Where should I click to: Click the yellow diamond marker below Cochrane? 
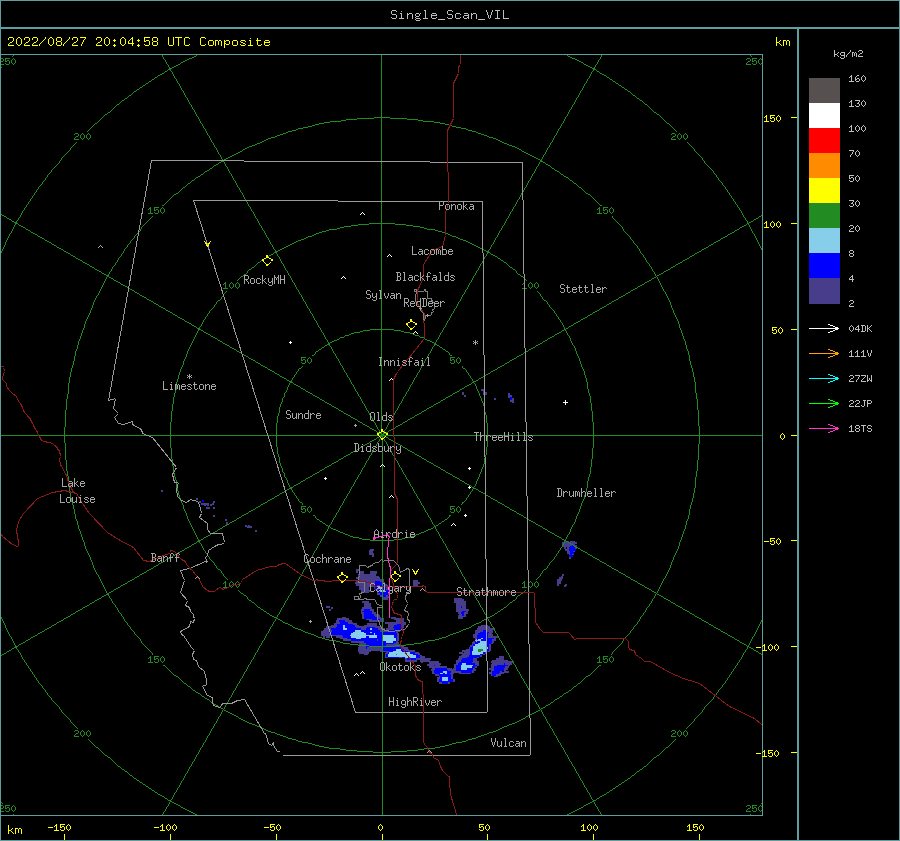tap(343, 577)
